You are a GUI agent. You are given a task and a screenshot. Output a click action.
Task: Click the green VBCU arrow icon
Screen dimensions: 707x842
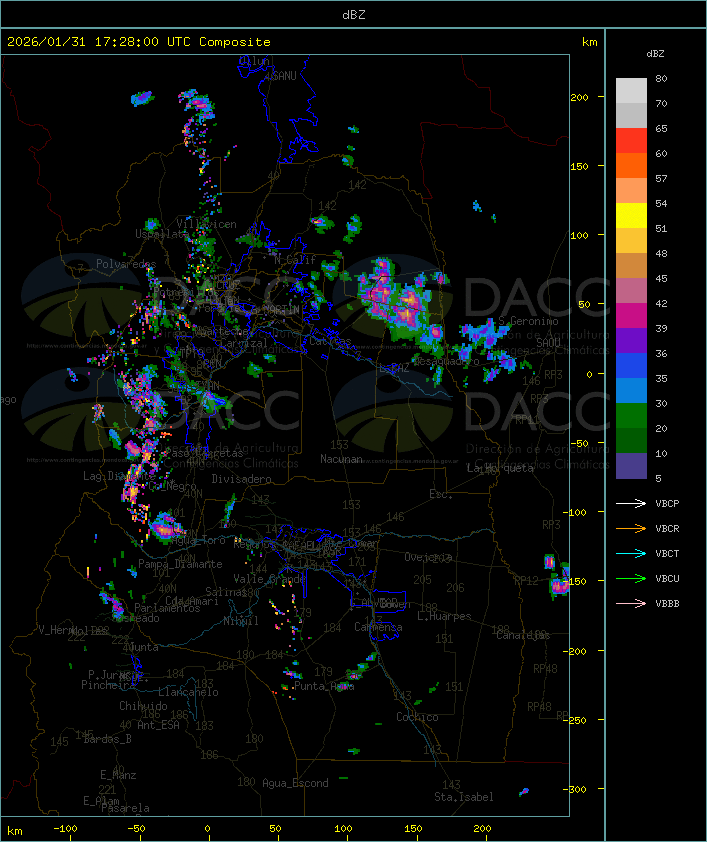[x=632, y=578]
